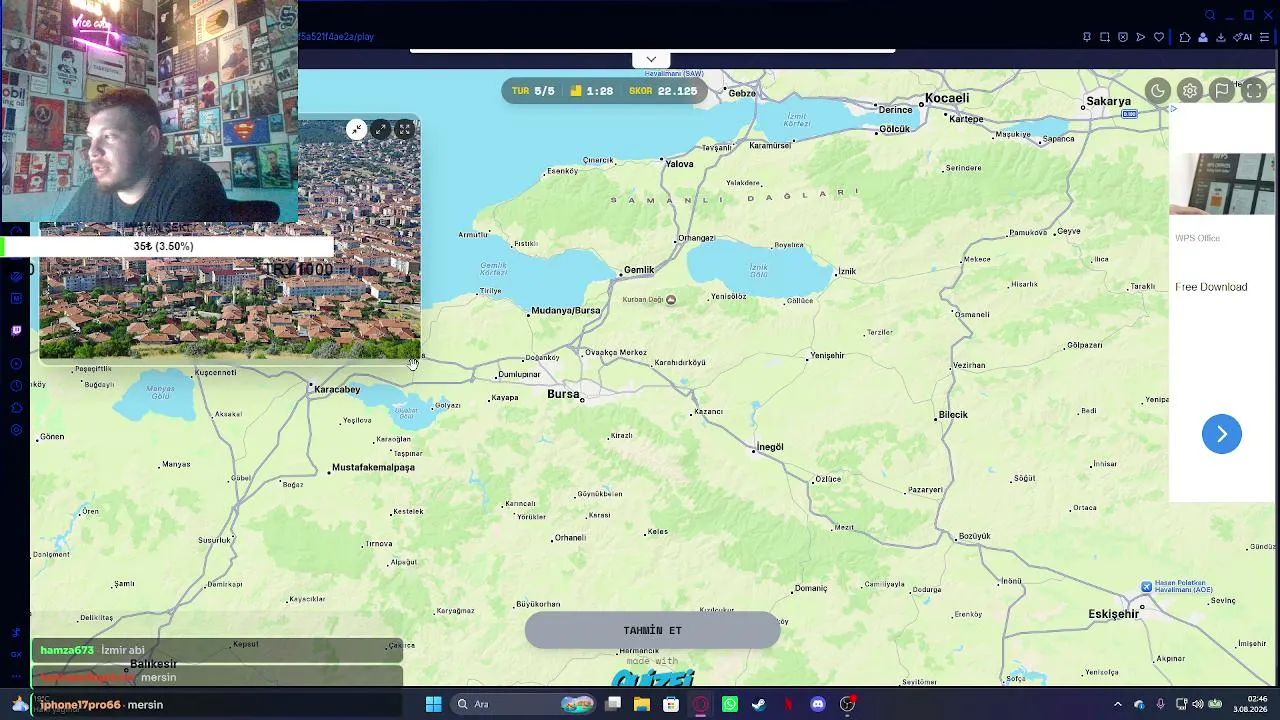The width and height of the screenshot is (1280, 720).
Task: Click the pin icon in browser toolbar
Action: tap(1087, 37)
